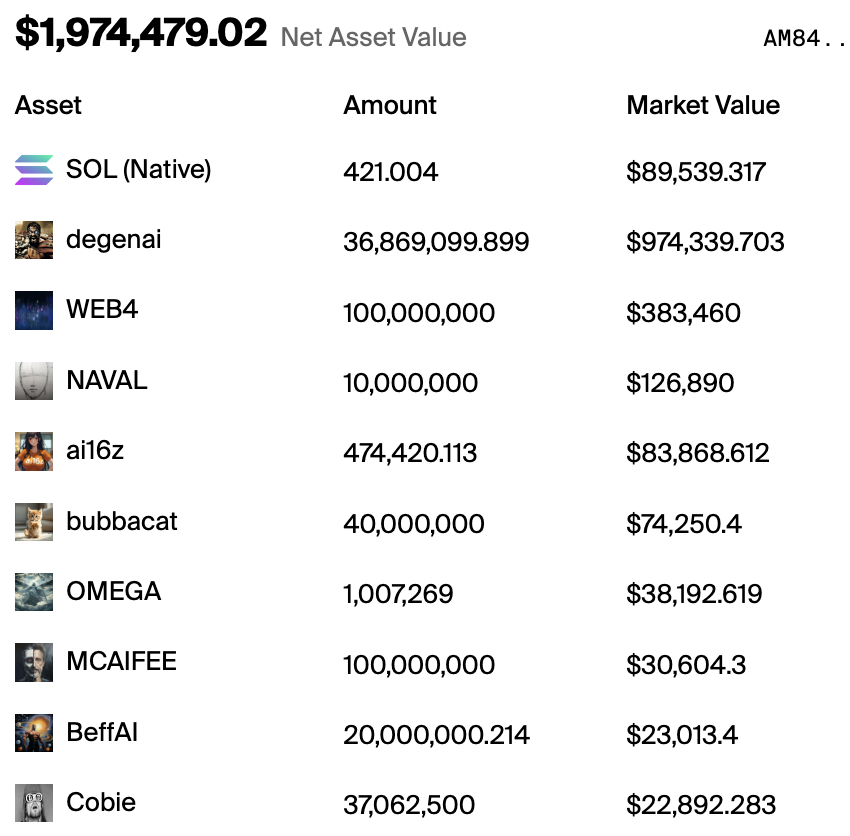Click the MCAIFEE portrait icon
Viewport: 850px width, 836px height.
34,662
